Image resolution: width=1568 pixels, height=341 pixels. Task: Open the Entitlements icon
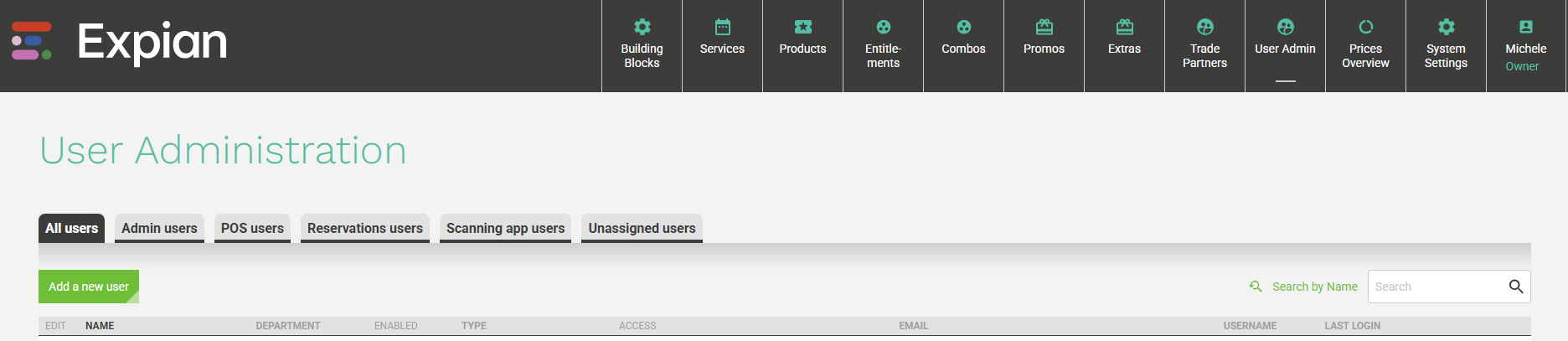pos(883,27)
